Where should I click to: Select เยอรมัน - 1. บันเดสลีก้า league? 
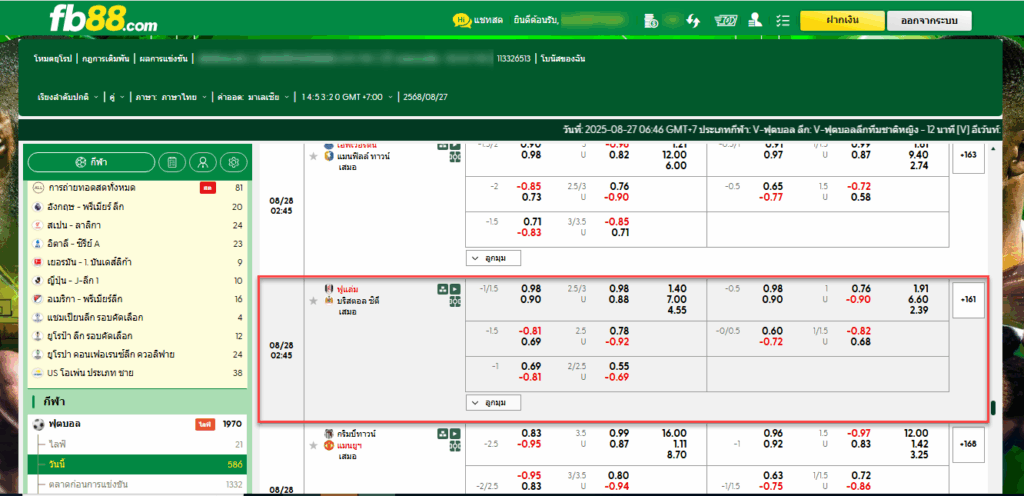(x=137, y=262)
